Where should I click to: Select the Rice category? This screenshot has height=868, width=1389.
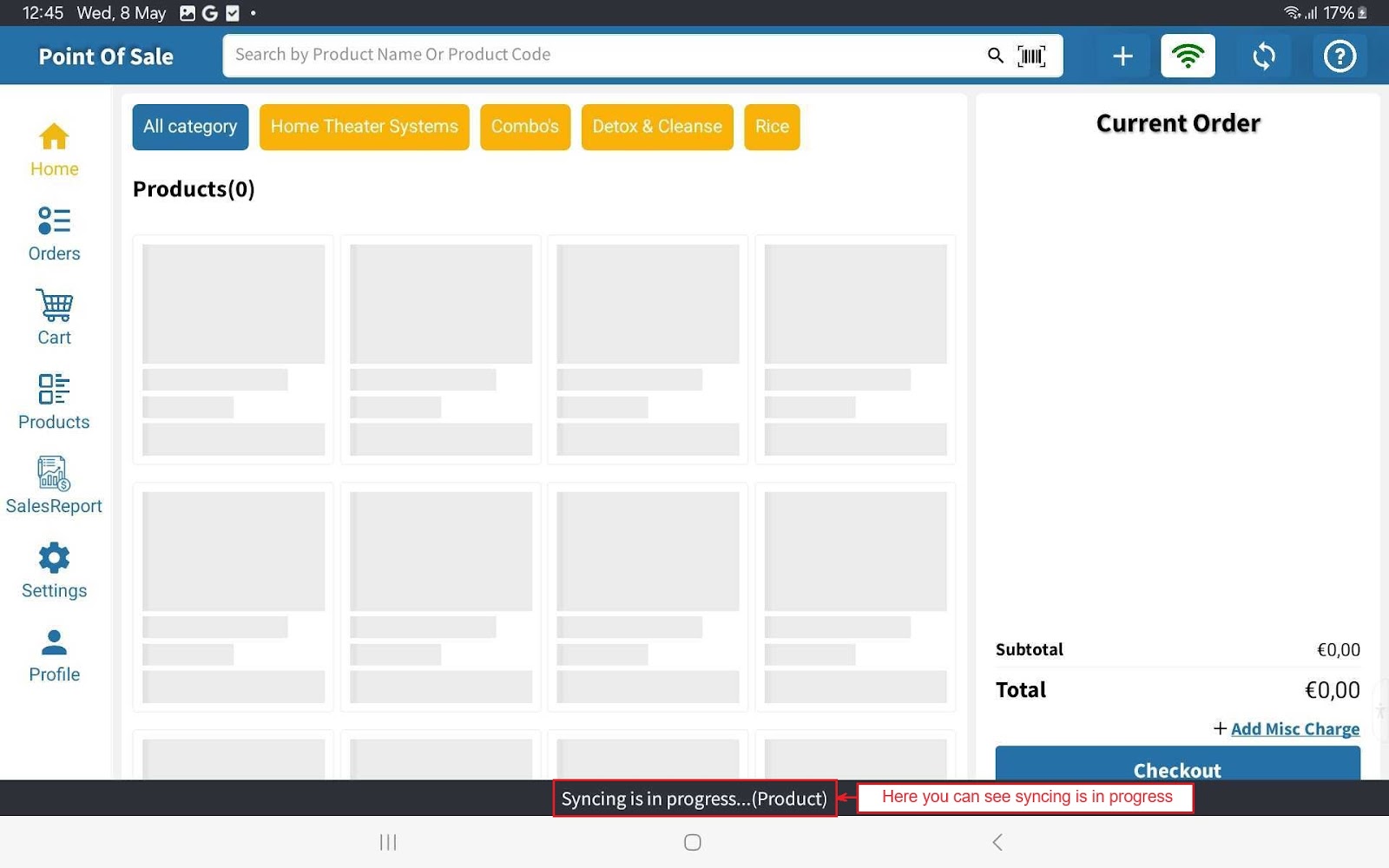772,127
